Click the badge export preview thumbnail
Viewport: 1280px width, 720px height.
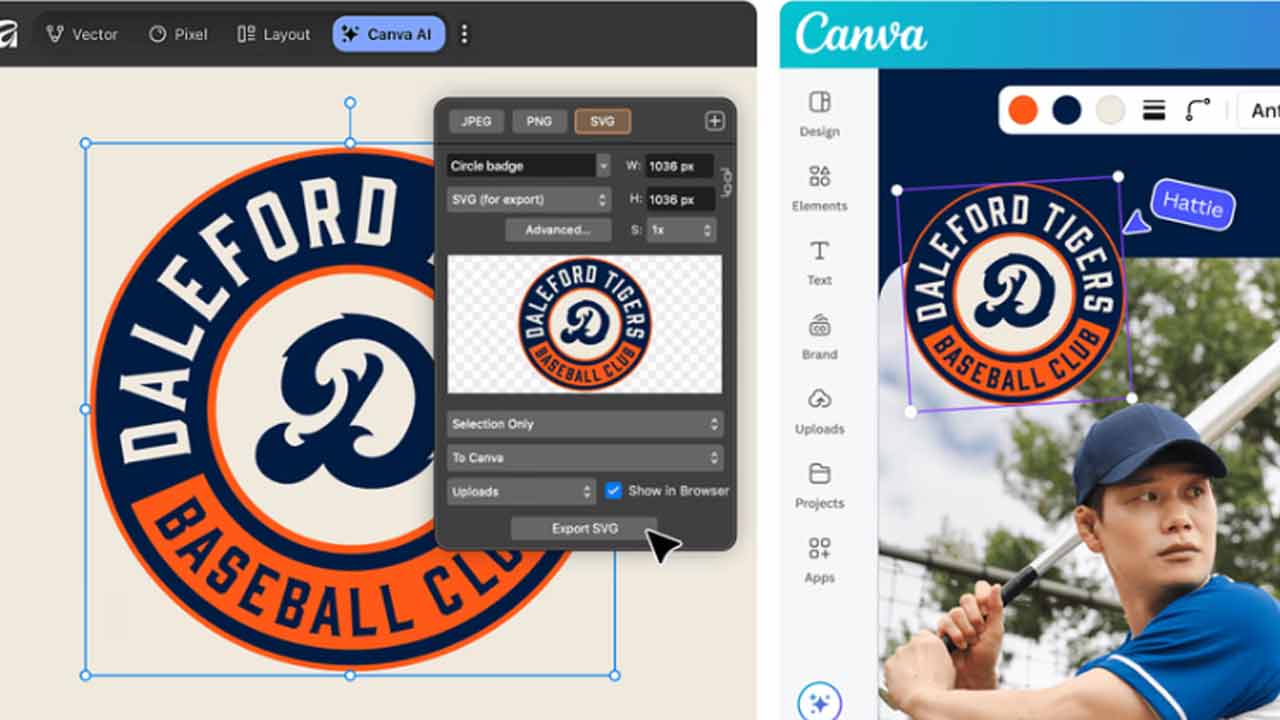(x=584, y=324)
